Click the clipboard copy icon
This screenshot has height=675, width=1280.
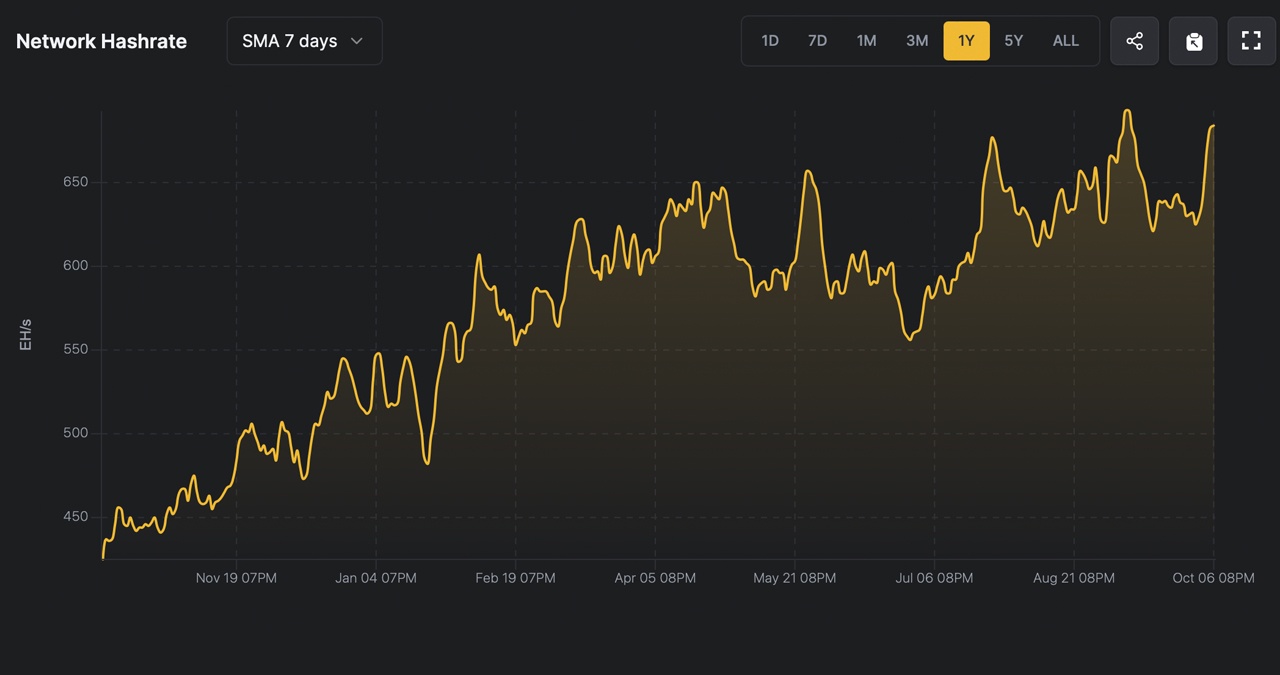click(x=1193, y=41)
